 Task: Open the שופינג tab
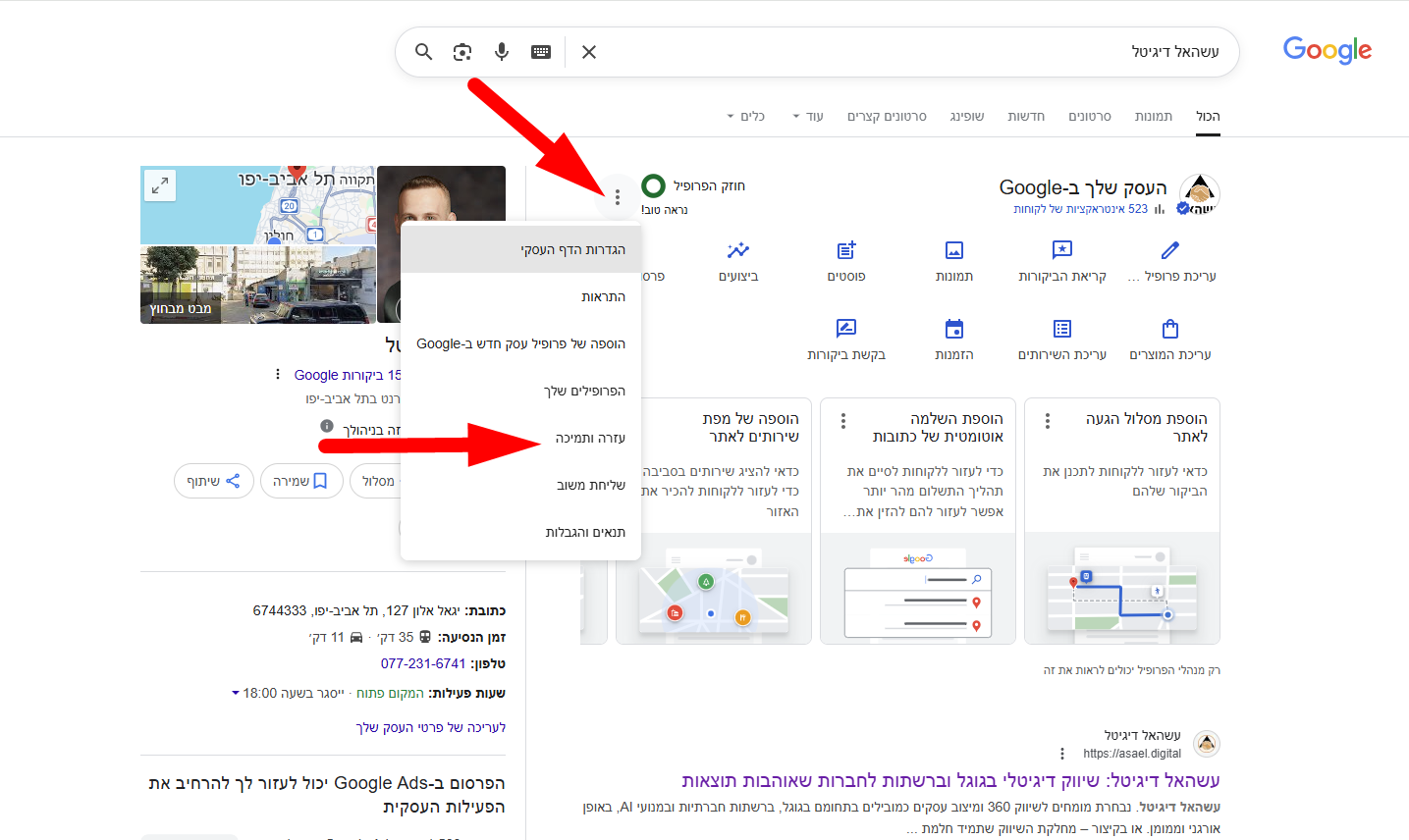(967, 116)
